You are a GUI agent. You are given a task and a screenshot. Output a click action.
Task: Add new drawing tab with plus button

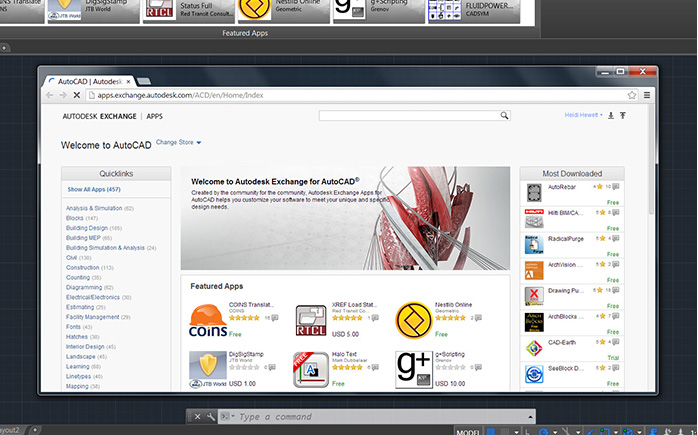pyautogui.click(x=4, y=47)
